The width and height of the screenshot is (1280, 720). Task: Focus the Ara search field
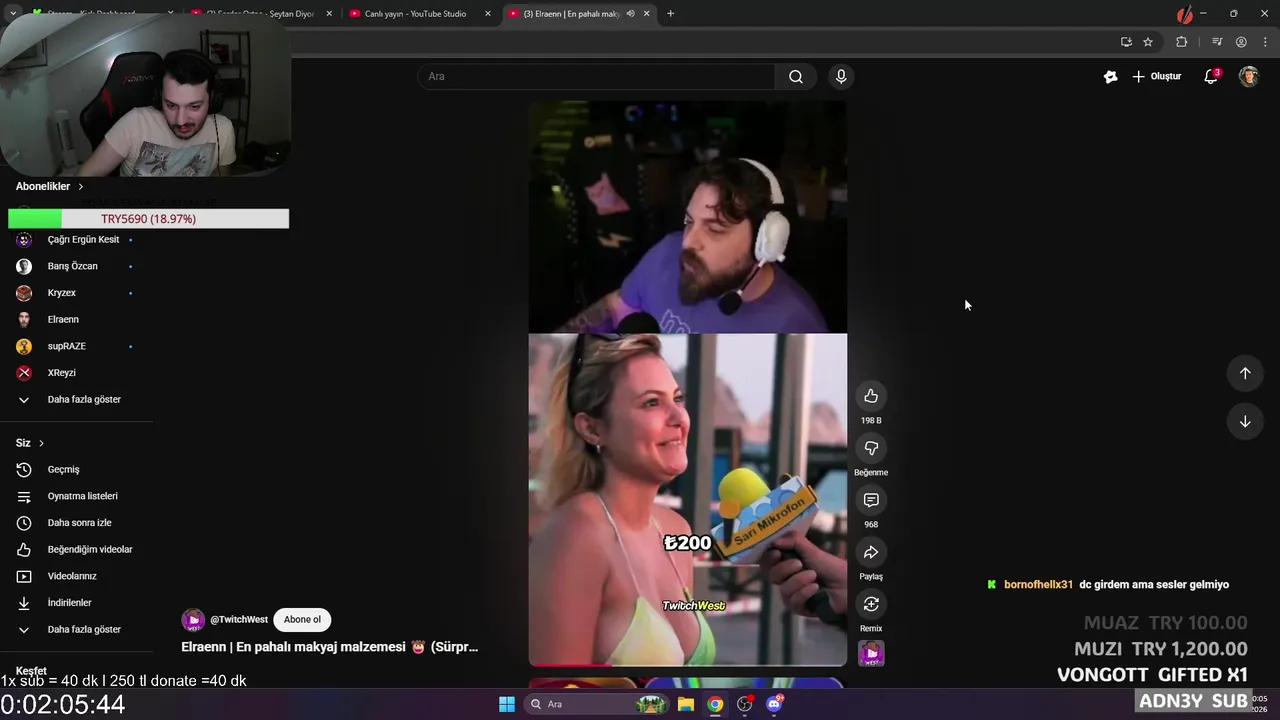coord(596,76)
